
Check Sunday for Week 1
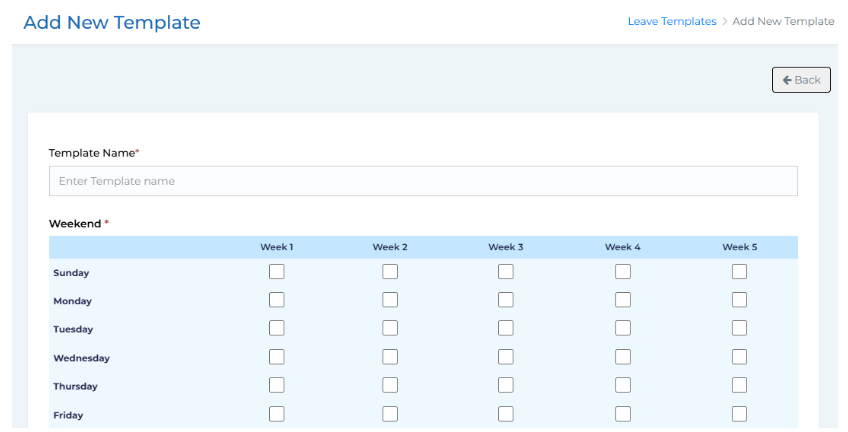point(277,272)
